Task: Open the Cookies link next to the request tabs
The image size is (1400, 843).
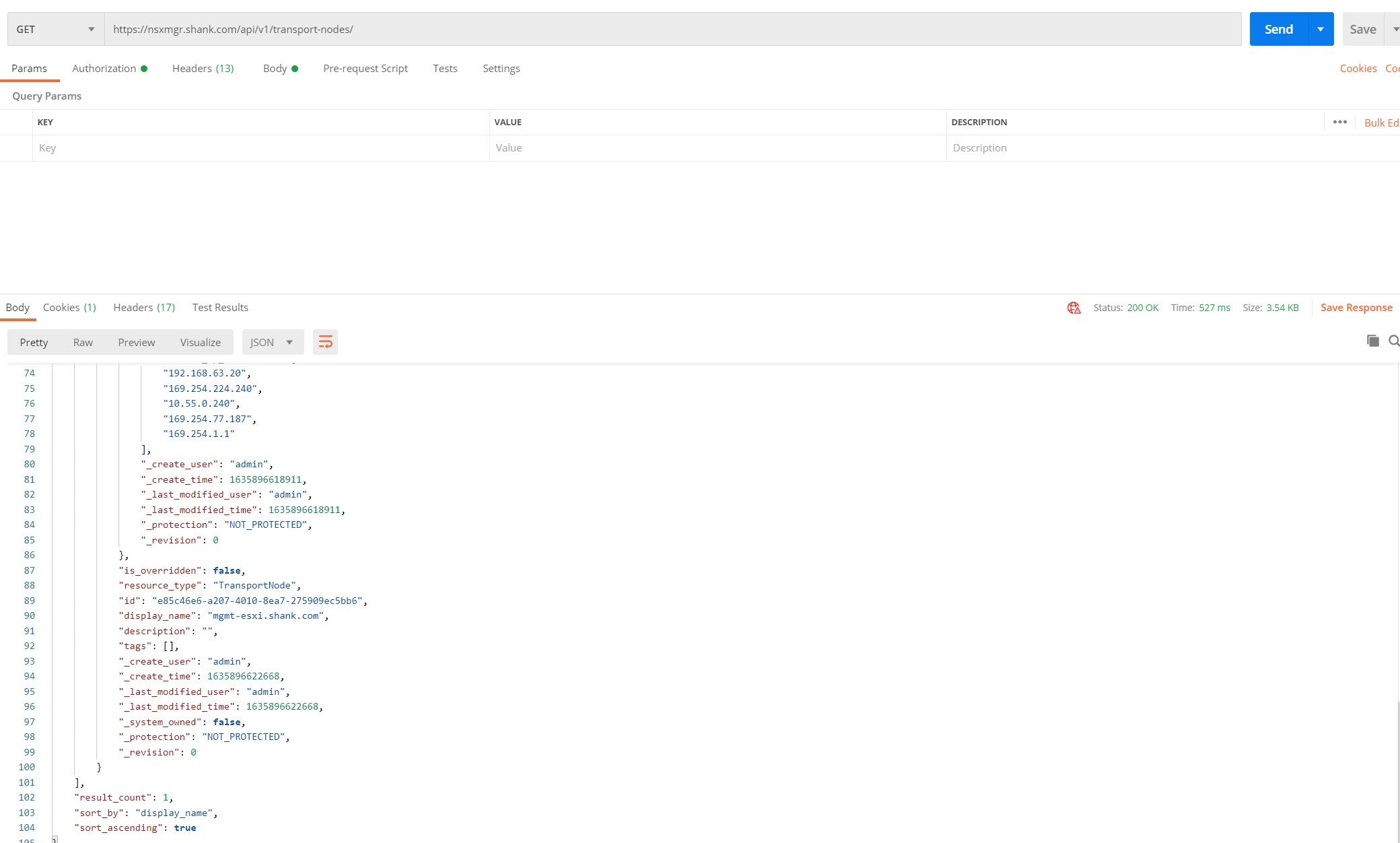Action: (1358, 69)
